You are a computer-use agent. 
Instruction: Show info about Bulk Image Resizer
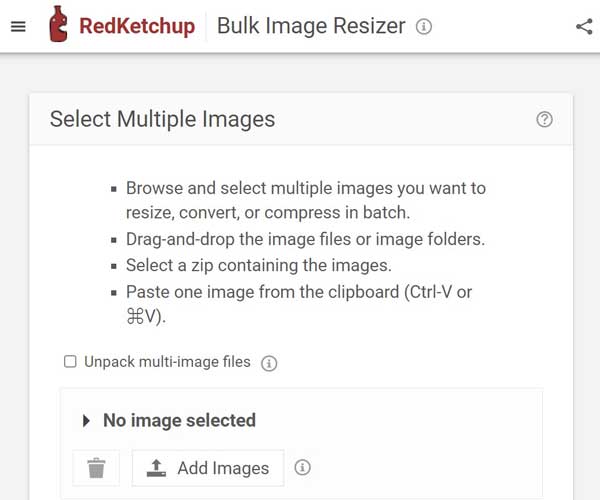tap(424, 27)
